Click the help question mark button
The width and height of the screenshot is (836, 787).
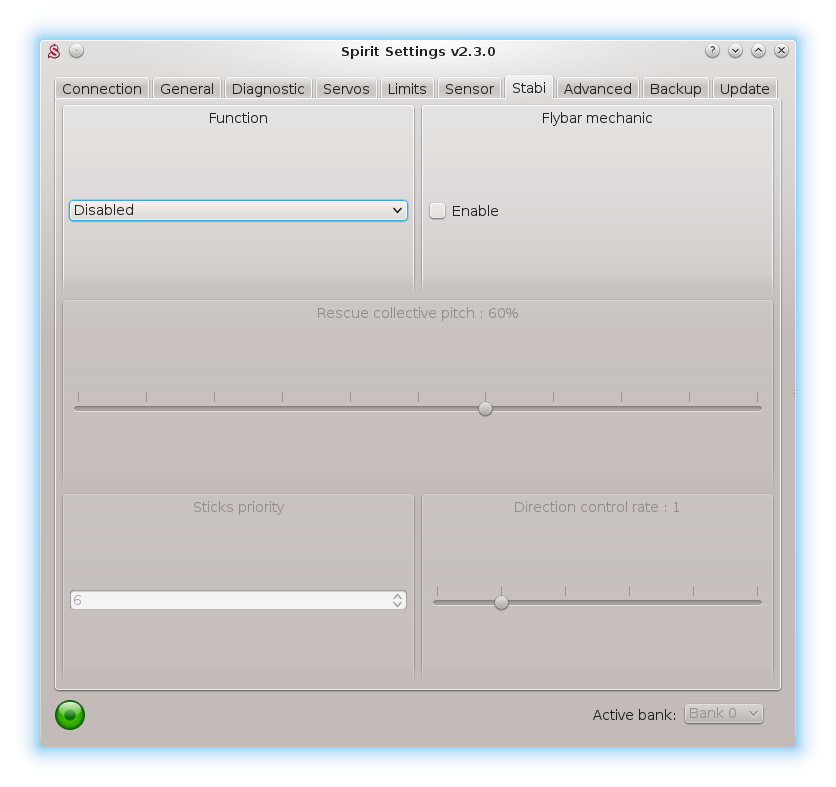click(712, 51)
